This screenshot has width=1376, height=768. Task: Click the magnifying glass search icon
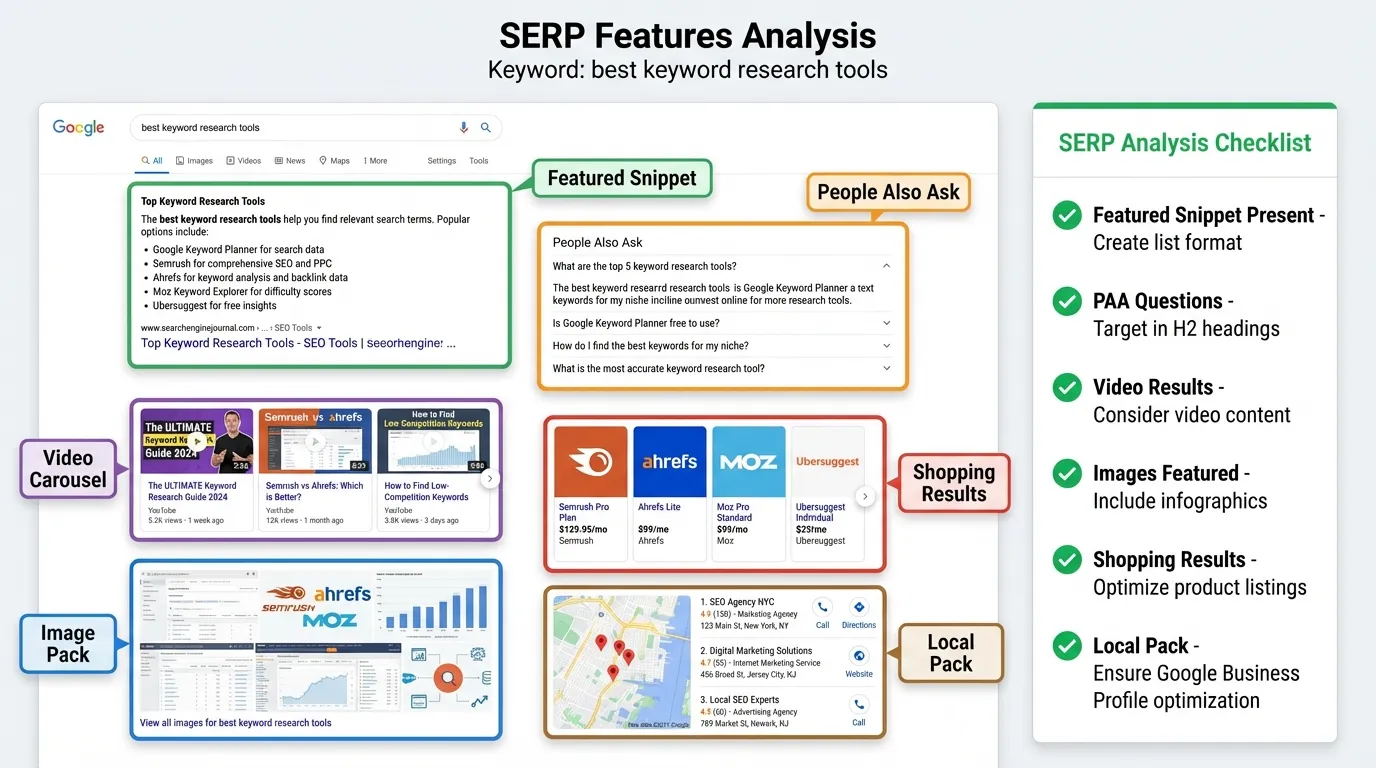pyautogui.click(x=485, y=127)
